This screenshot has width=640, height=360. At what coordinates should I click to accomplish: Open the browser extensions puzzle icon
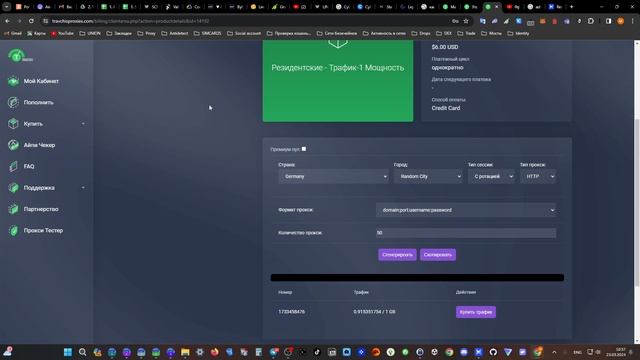[x=591, y=21]
